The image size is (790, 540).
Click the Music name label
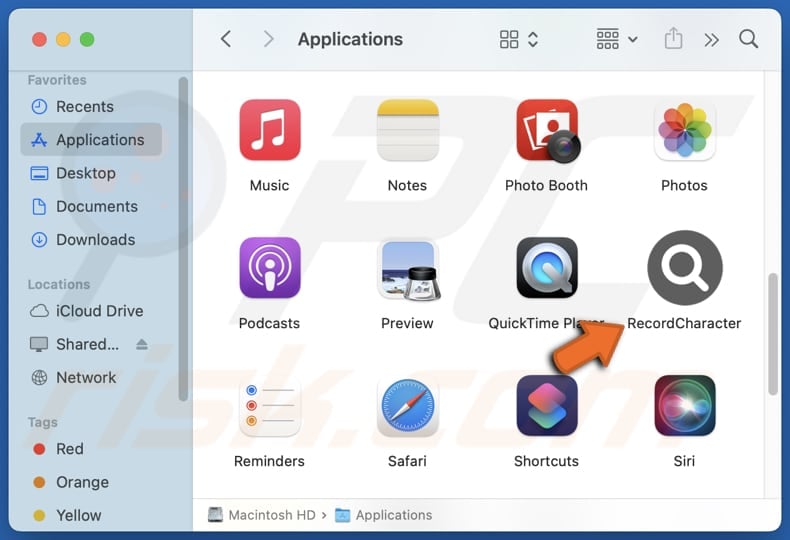[x=270, y=185]
